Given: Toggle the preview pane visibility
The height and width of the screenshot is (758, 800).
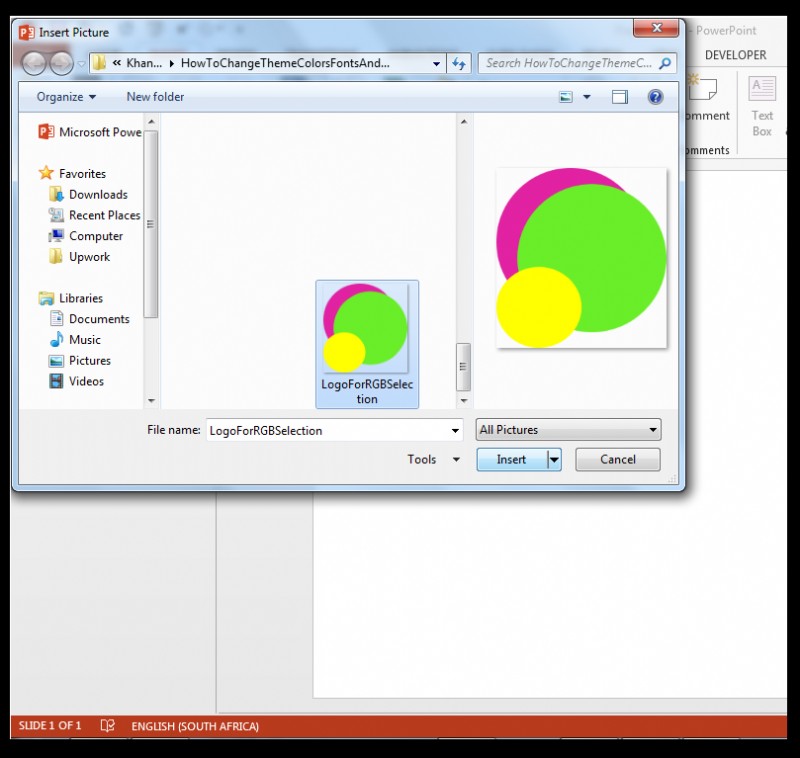Looking at the screenshot, I should (619, 97).
